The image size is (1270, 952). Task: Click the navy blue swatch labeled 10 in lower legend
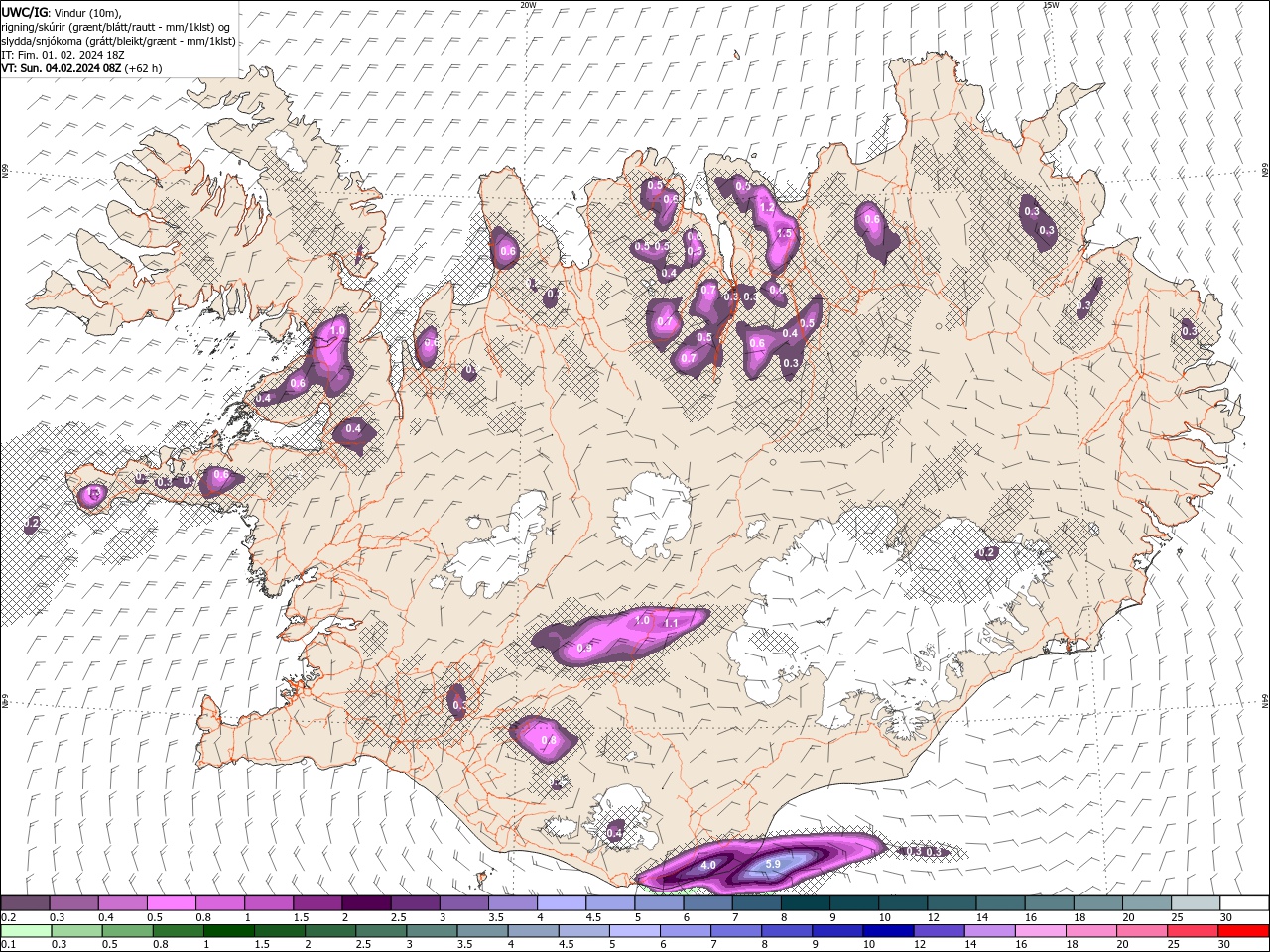pos(889,931)
